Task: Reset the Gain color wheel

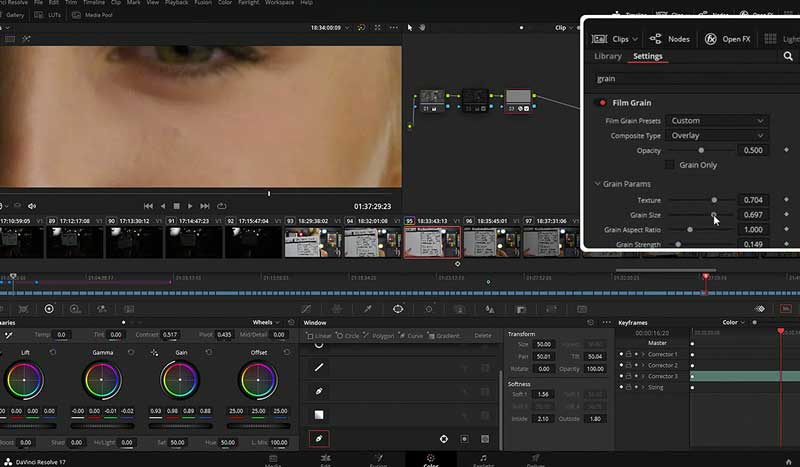Action: click(209, 352)
